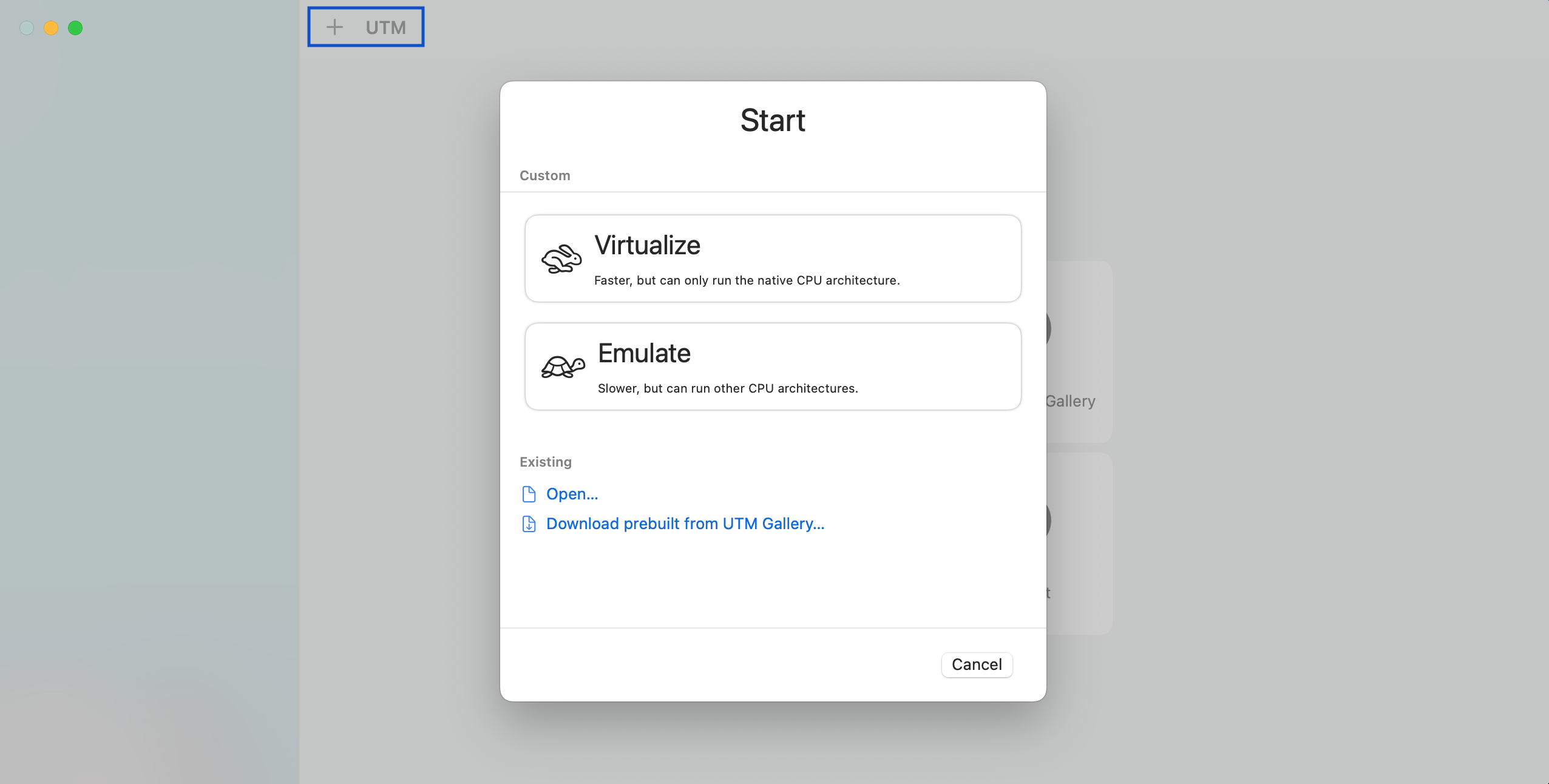Click 'Slower, but can run other CPU architectures.'
Viewport: 1549px width, 784px height.
(728, 388)
